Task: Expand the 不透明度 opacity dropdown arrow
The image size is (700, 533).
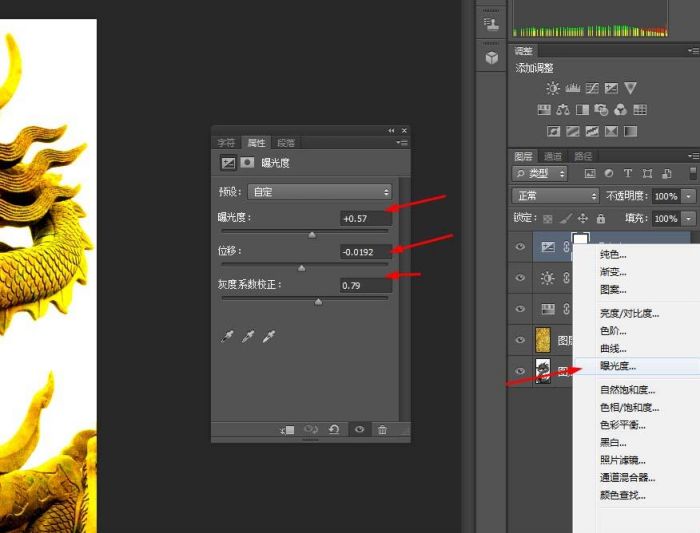Action: pyautogui.click(x=689, y=196)
